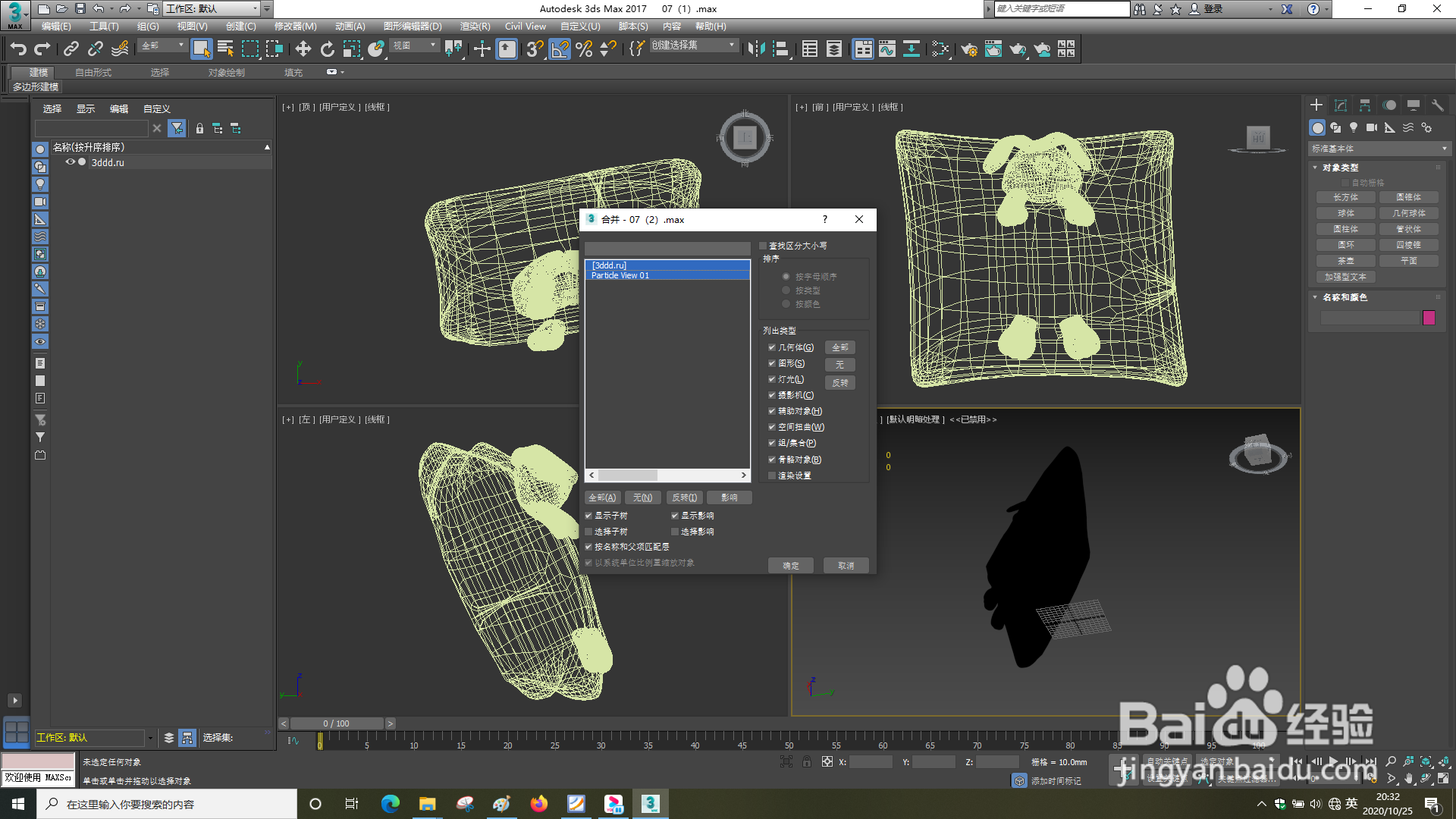The image size is (1456, 819).
Task: Click the Rotate tool icon
Action: [327, 49]
